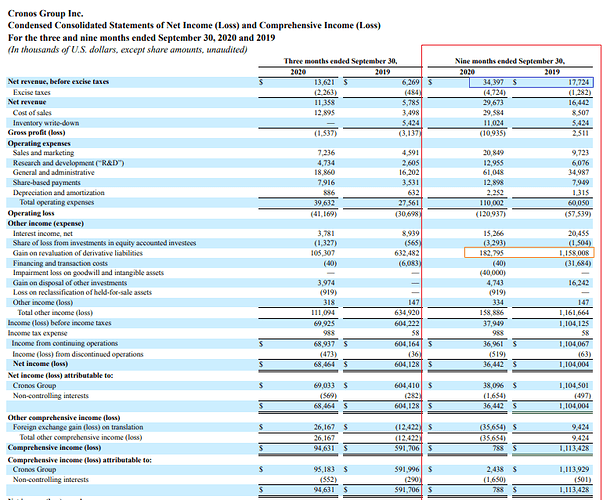Click the 17,724 revenue value for 2019
Screen dimensions: 603x500
tap(578, 82)
